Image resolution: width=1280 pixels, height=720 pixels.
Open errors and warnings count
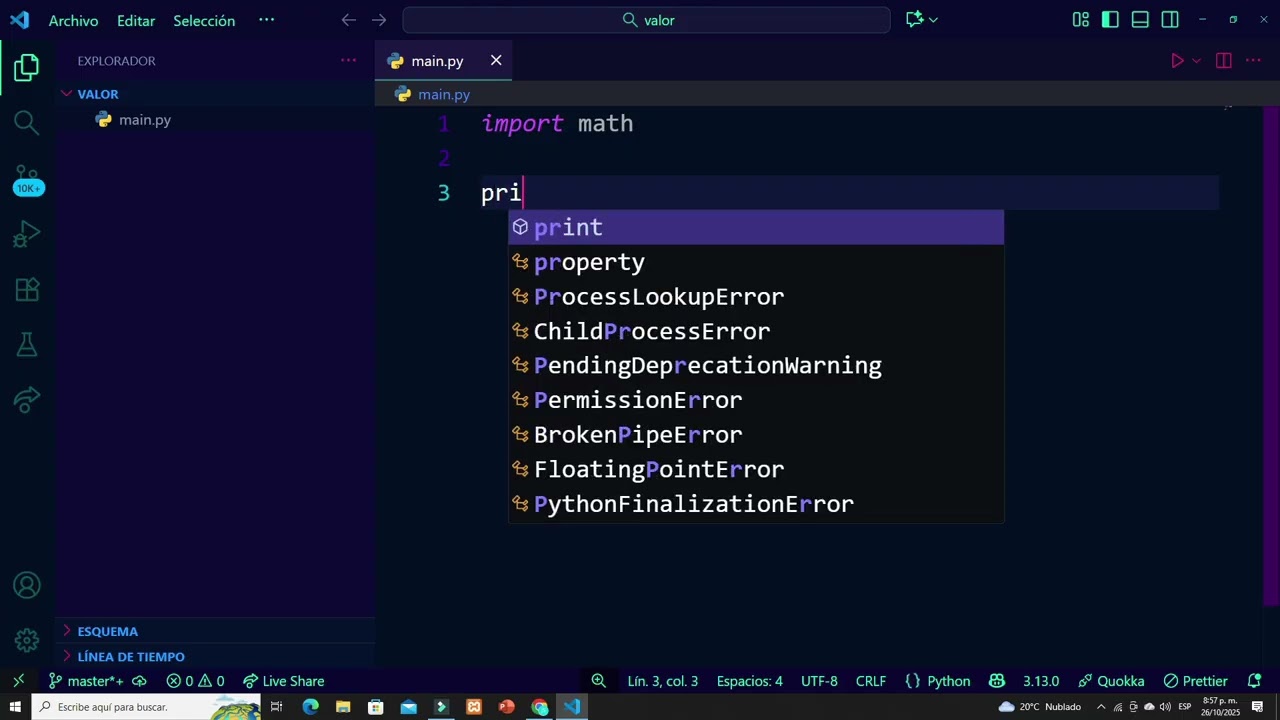pyautogui.click(x=196, y=681)
